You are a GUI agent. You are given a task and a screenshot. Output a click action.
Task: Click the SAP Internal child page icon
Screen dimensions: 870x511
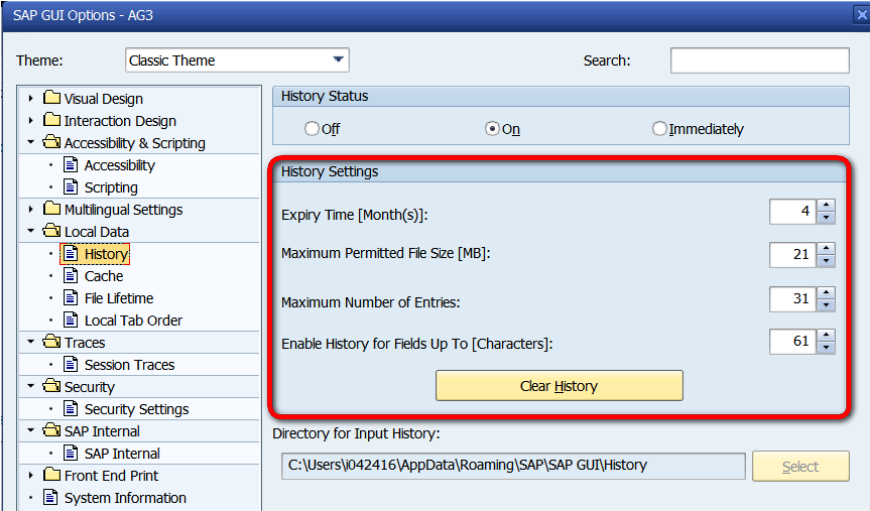pos(70,453)
